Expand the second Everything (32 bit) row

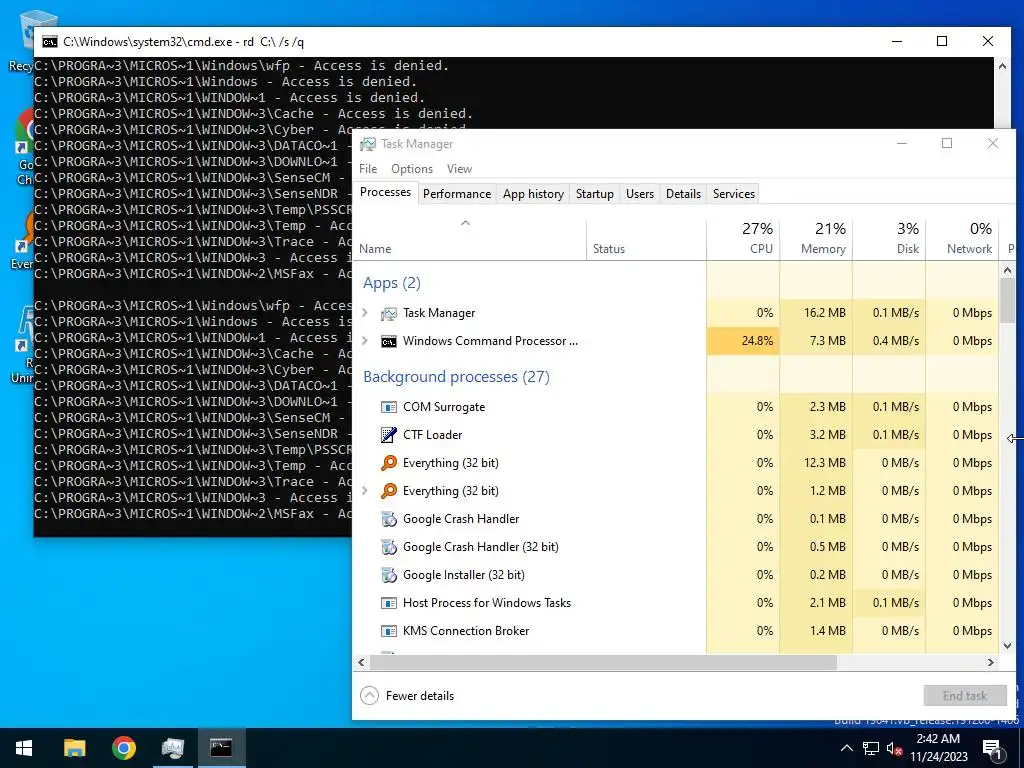point(365,491)
